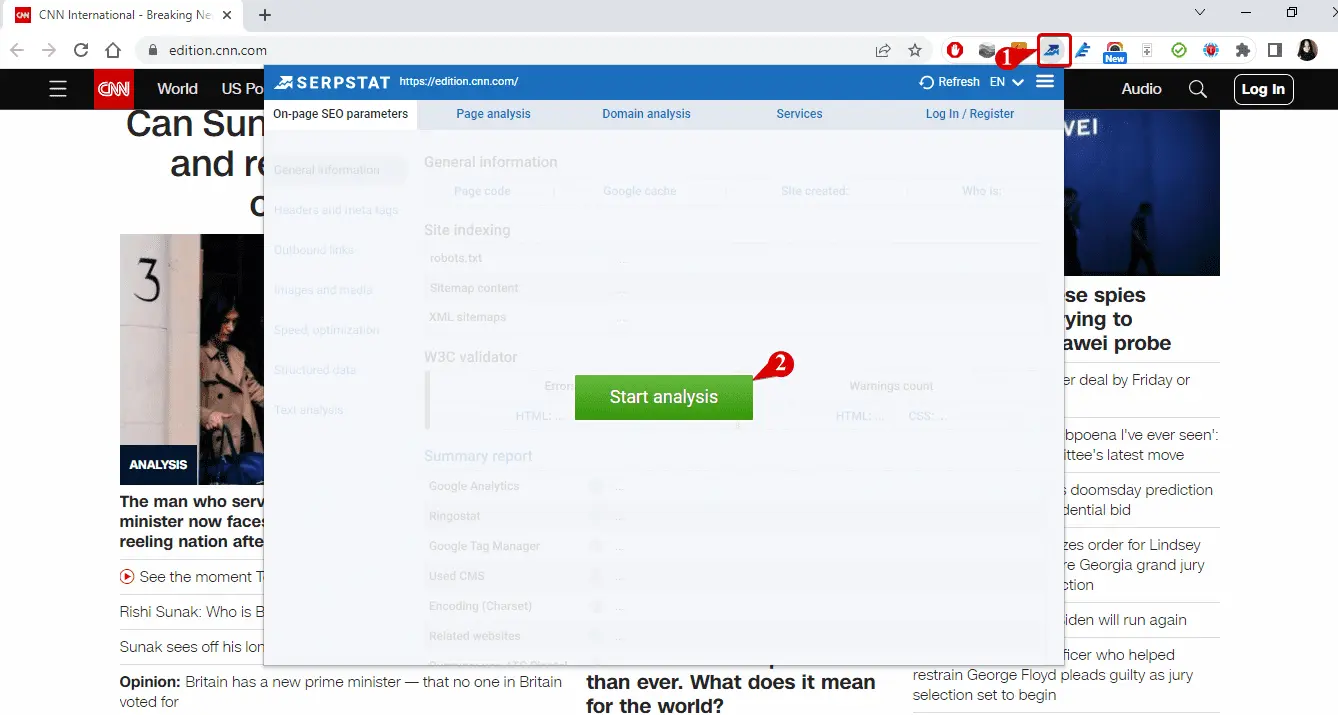Switch to the Domain analysis tab
This screenshot has width=1338, height=715.
(x=646, y=114)
